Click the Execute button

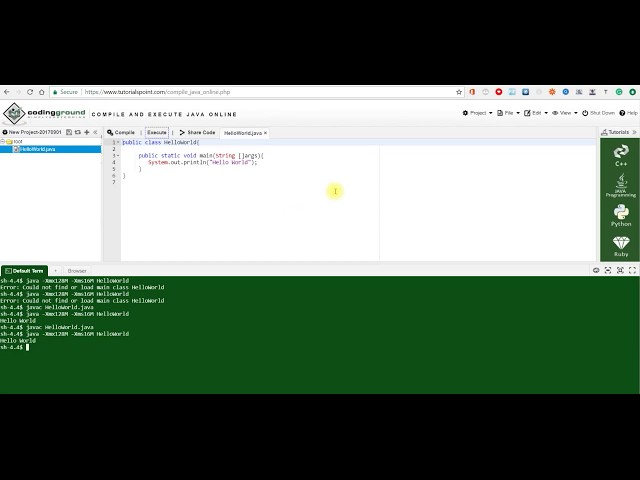pyautogui.click(x=157, y=133)
